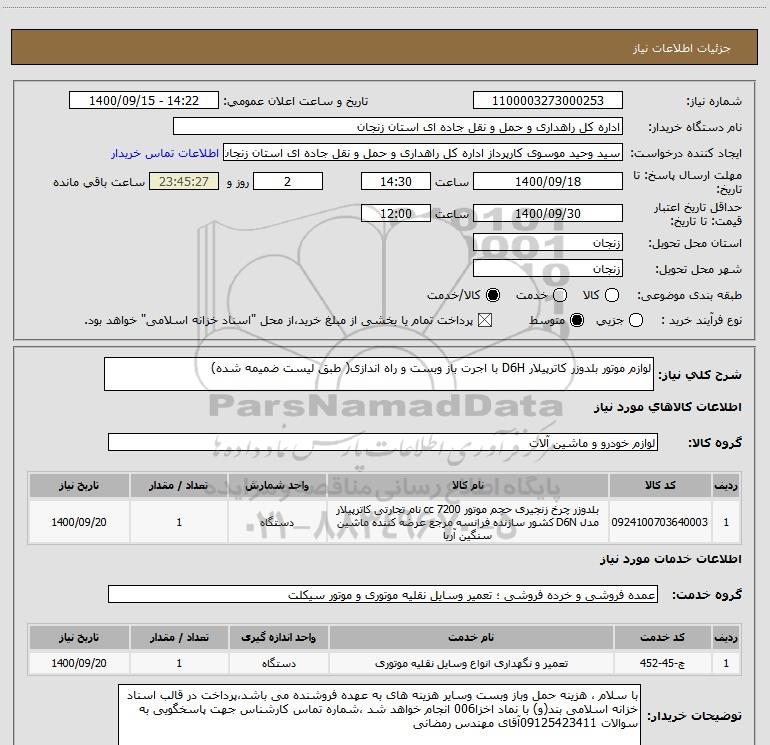Click the remaining days field showing 2
The image size is (770, 745).
click(288, 182)
